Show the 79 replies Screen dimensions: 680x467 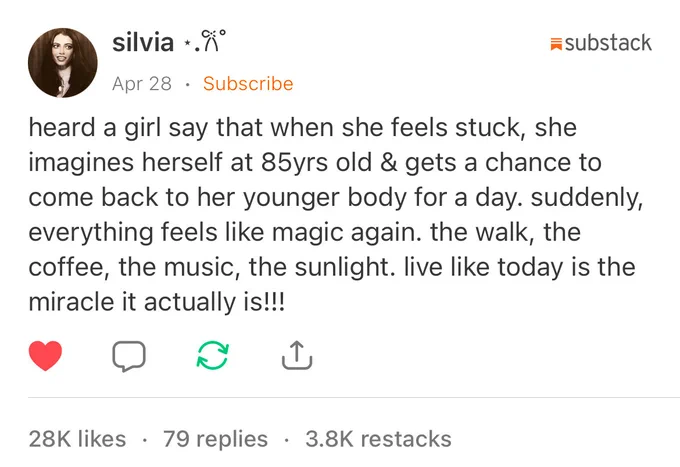point(216,439)
